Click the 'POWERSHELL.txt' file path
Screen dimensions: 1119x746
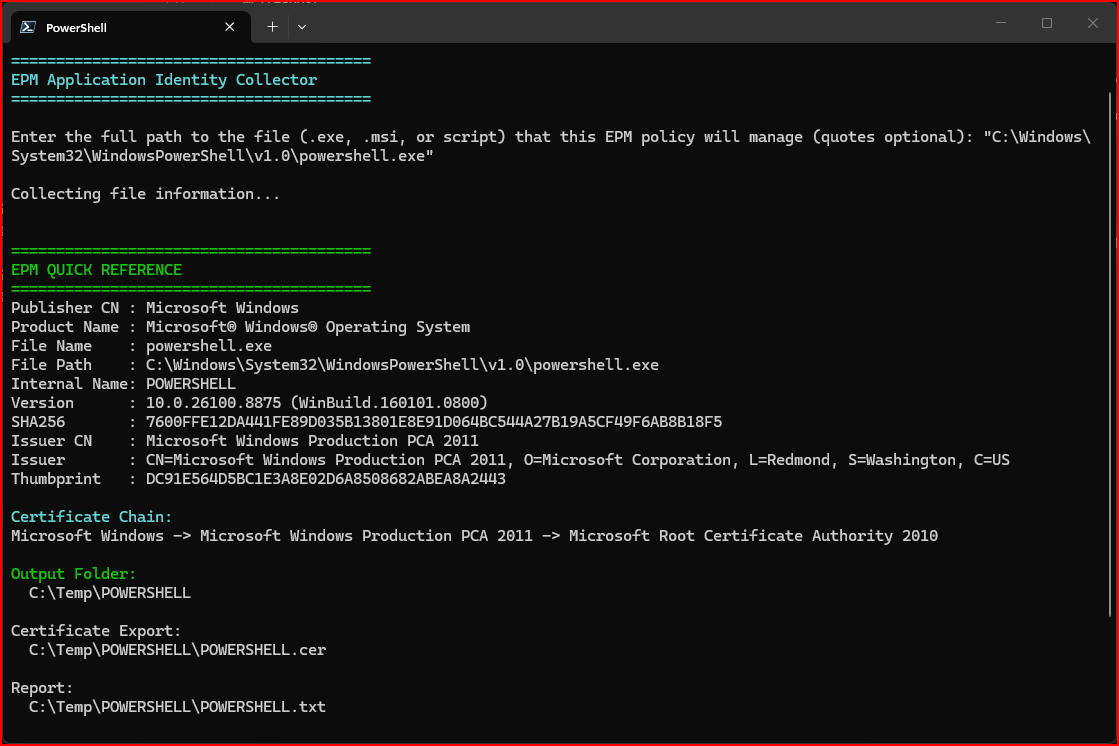click(x=177, y=707)
